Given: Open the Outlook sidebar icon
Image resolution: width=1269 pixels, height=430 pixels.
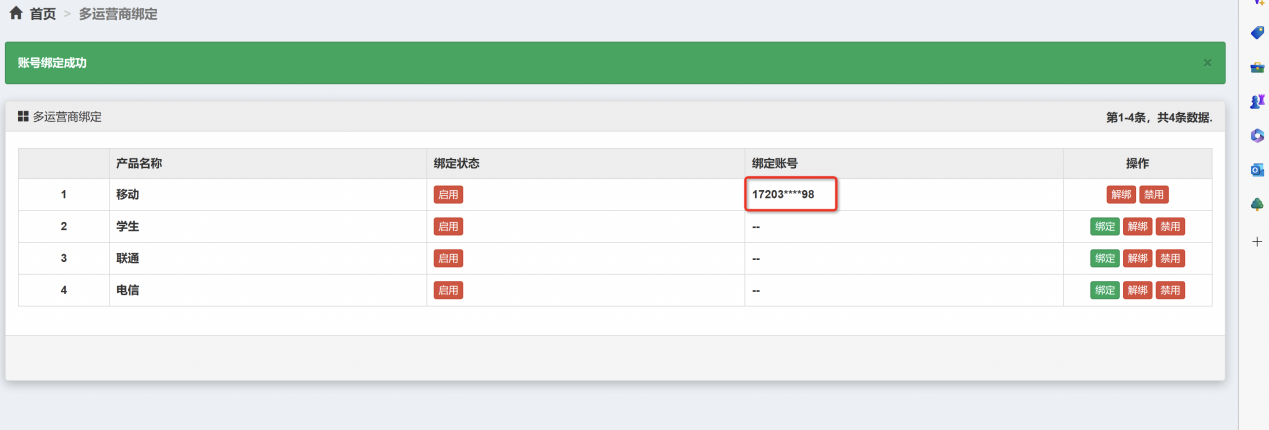Looking at the screenshot, I should coord(1257,170).
